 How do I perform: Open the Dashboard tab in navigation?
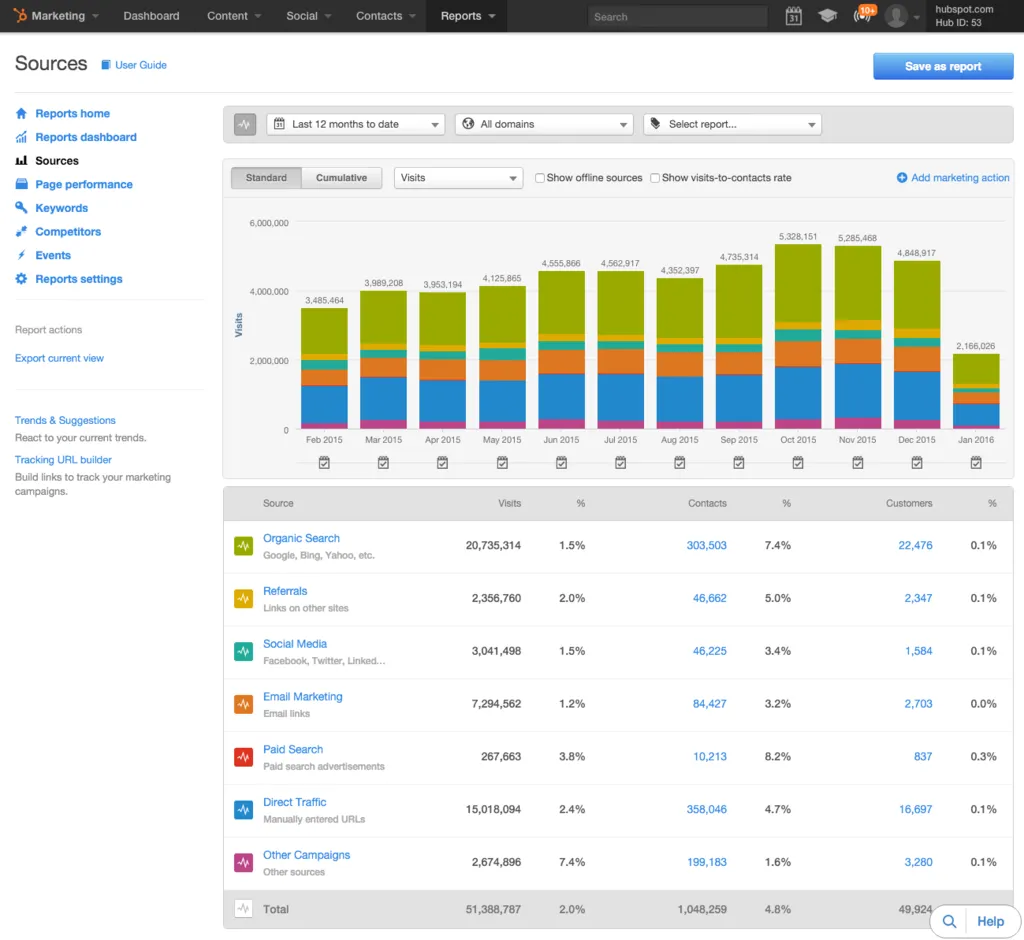[152, 16]
